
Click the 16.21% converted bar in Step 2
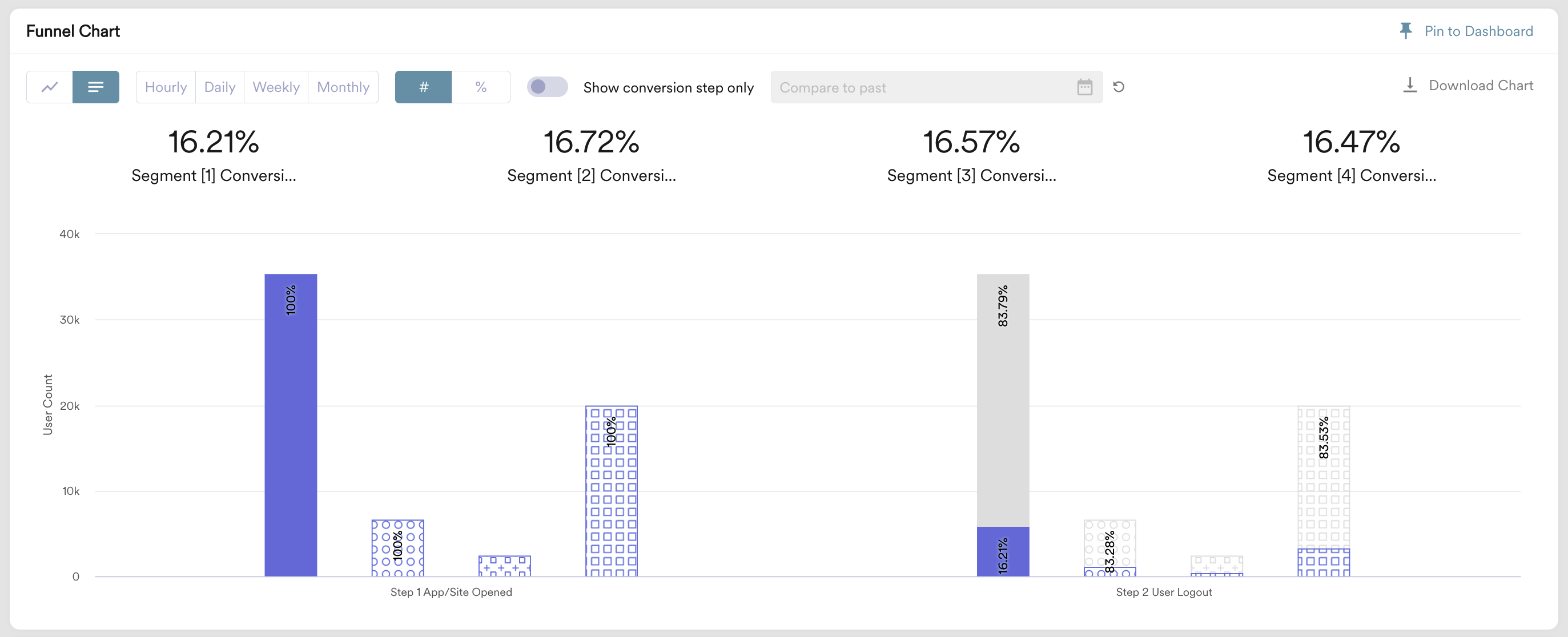(1003, 552)
